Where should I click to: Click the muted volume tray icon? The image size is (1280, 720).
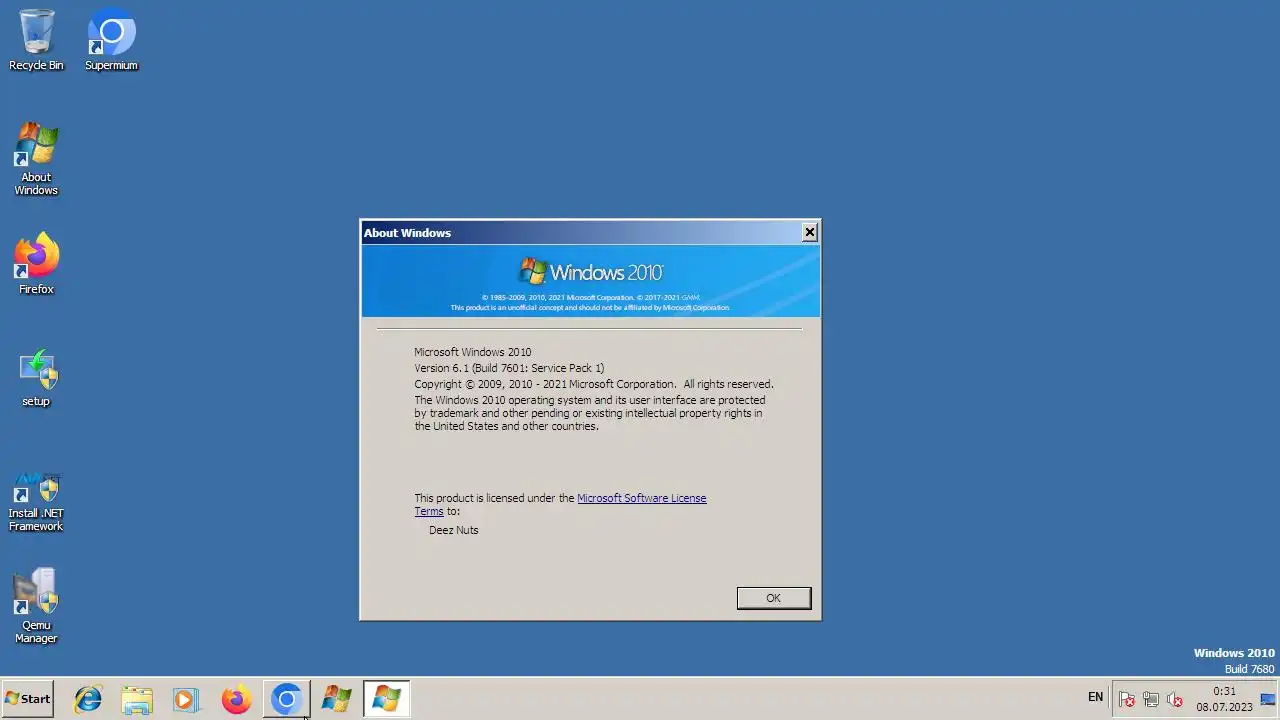pyautogui.click(x=1175, y=699)
